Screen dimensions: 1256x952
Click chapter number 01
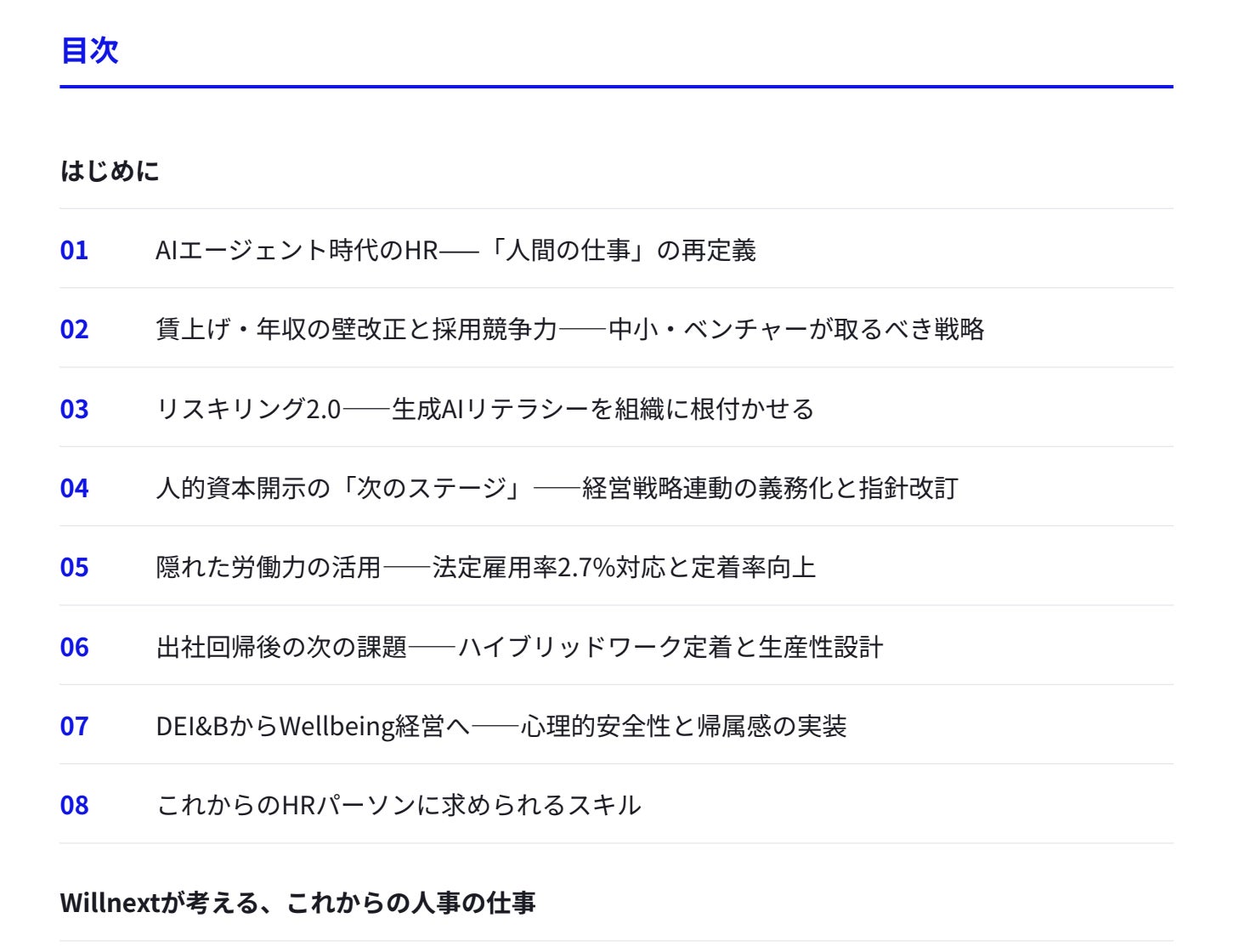click(x=74, y=251)
